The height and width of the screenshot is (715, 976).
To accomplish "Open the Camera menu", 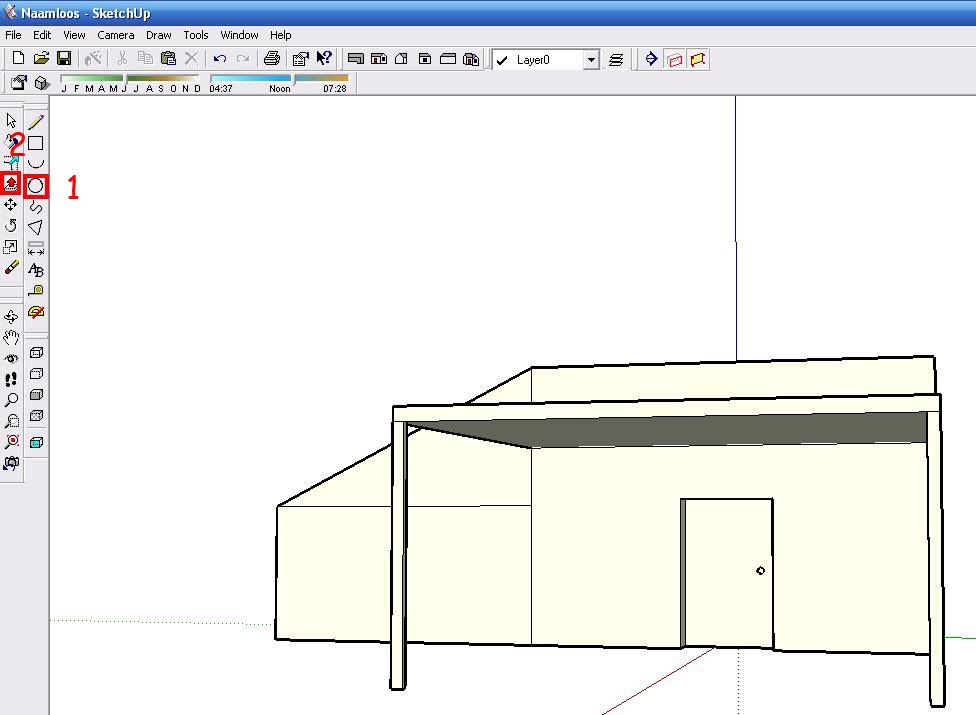I will [x=116, y=35].
